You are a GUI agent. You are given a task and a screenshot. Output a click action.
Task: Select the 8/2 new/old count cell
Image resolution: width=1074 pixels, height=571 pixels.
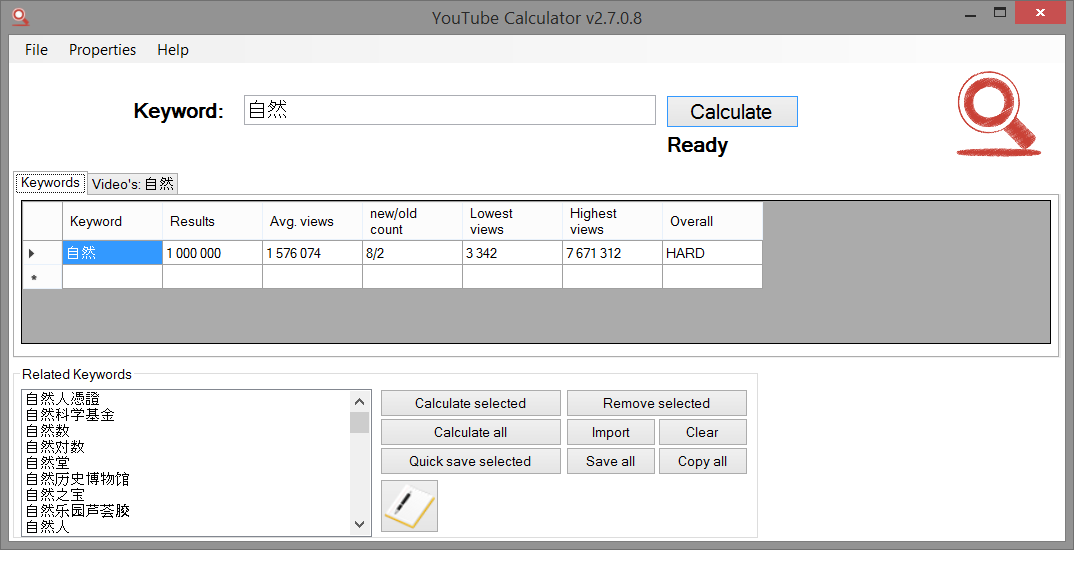click(x=412, y=253)
